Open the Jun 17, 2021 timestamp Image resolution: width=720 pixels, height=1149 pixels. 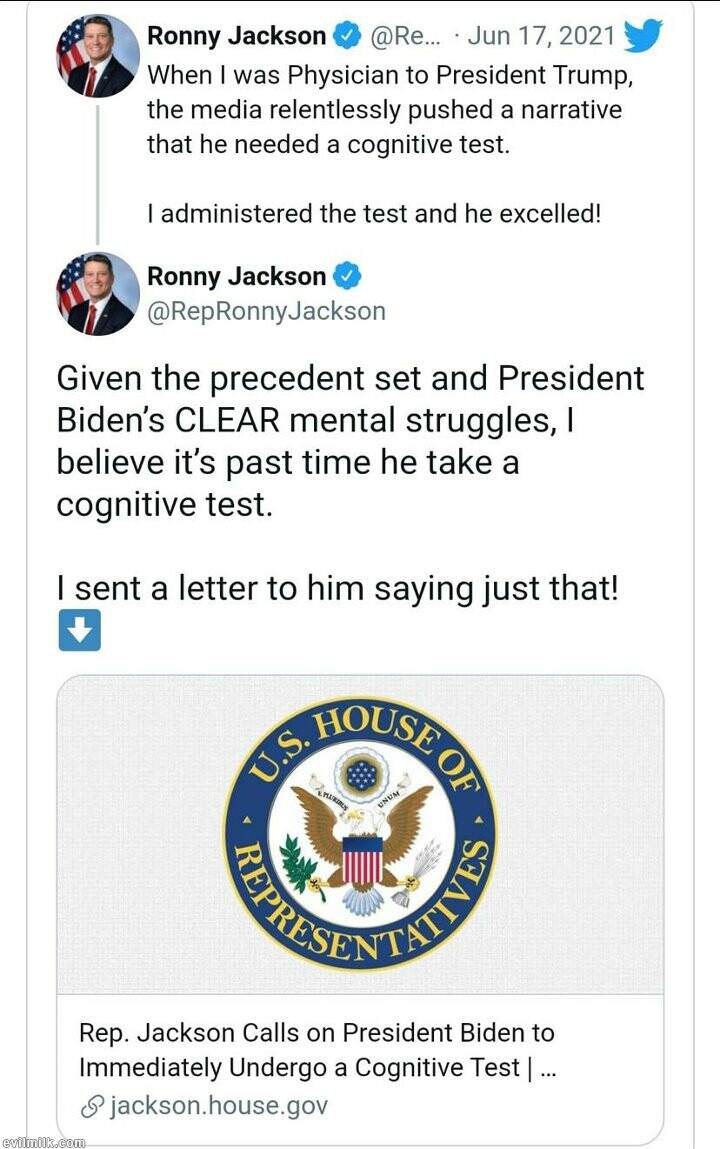pos(540,37)
